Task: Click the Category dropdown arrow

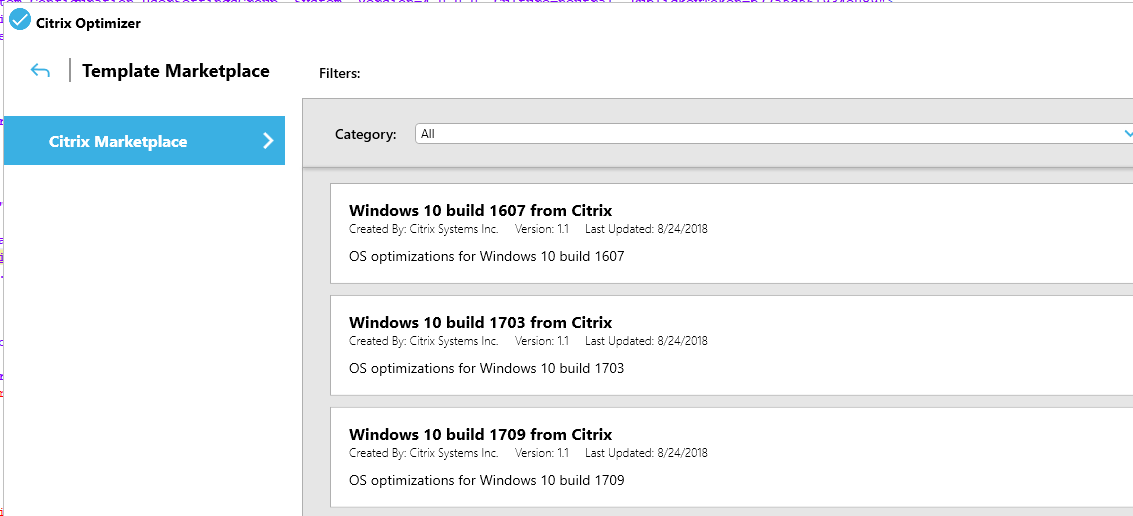Action: (1127, 134)
